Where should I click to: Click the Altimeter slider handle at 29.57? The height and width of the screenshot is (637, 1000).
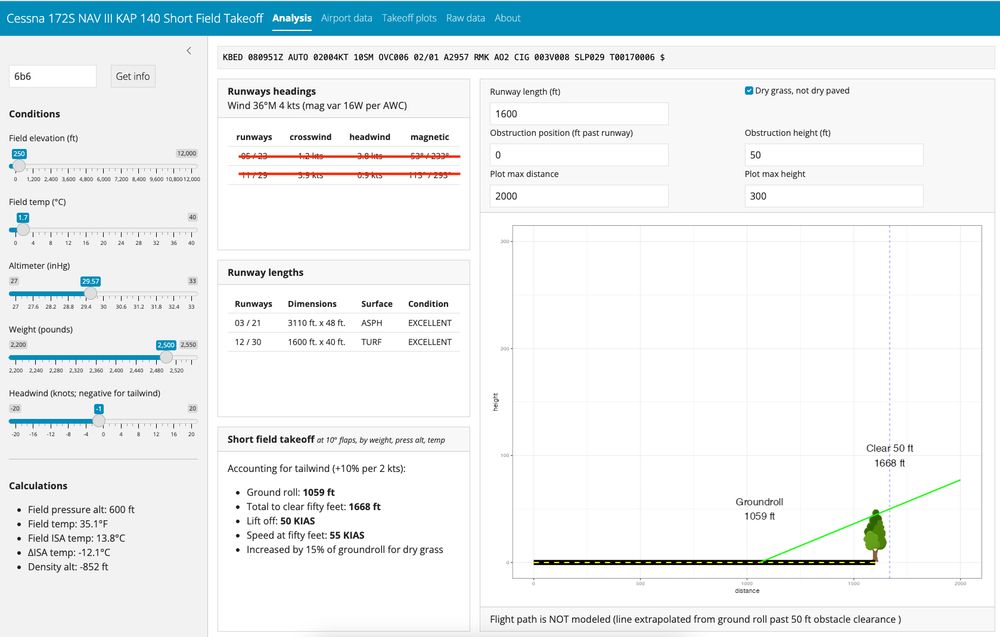91,293
